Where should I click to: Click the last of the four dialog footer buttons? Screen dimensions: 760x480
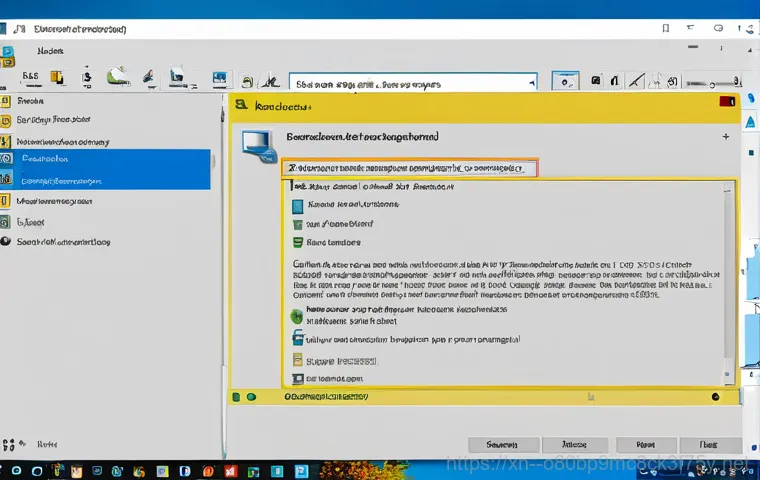click(710, 445)
